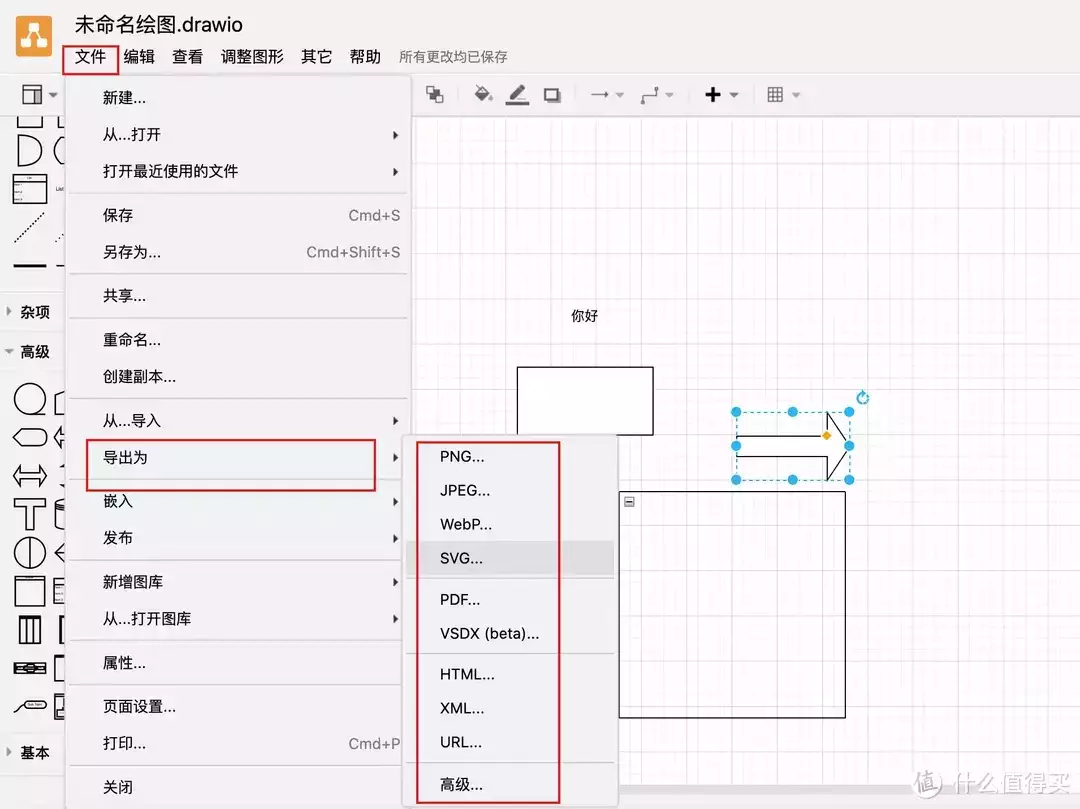The height and width of the screenshot is (809, 1080).
Task: Select the D-shaped delay shape in sidebar
Action: 29,151
